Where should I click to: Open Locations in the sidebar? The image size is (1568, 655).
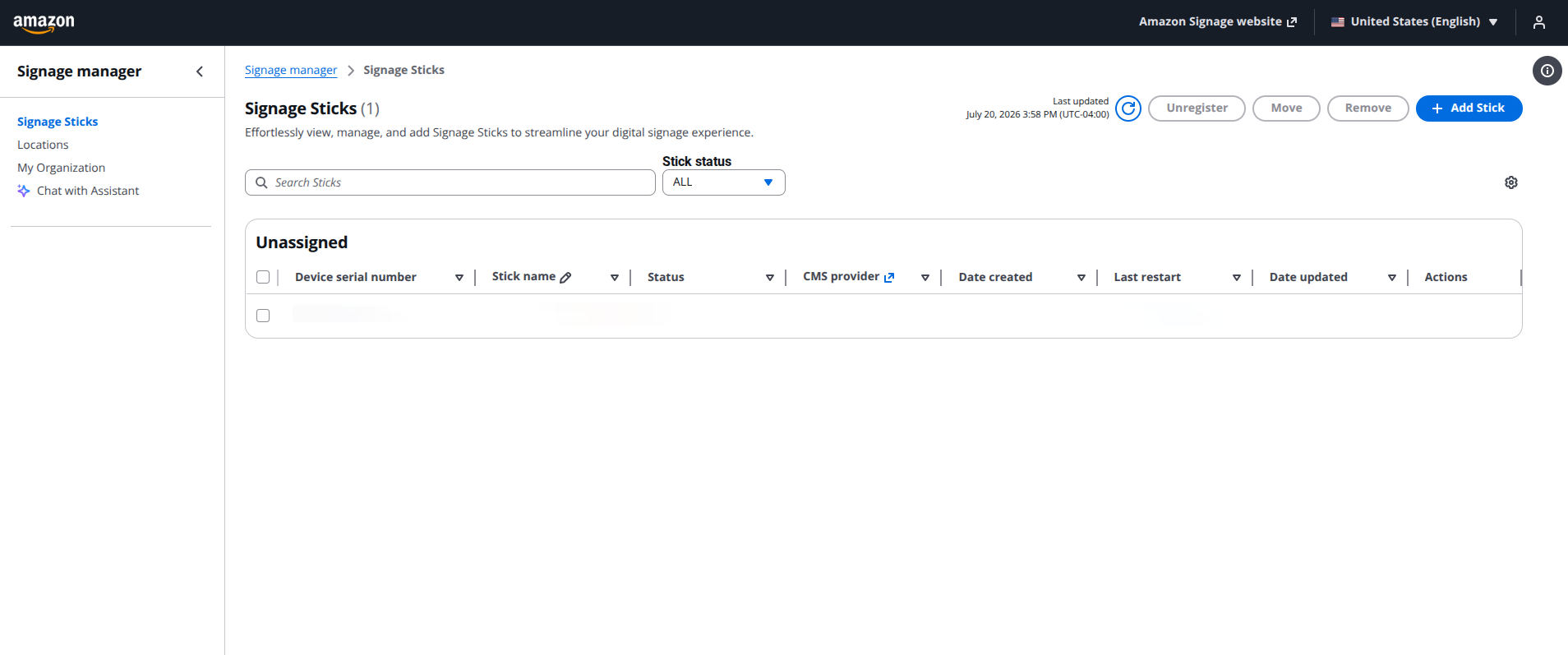43,145
